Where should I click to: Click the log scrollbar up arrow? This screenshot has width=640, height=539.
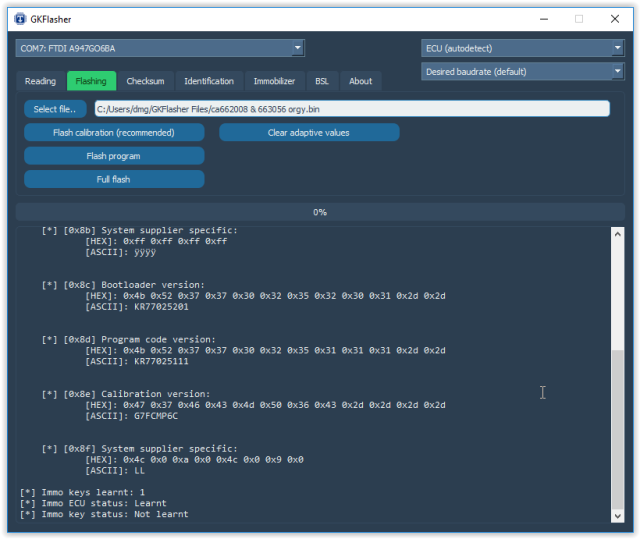tap(618, 234)
